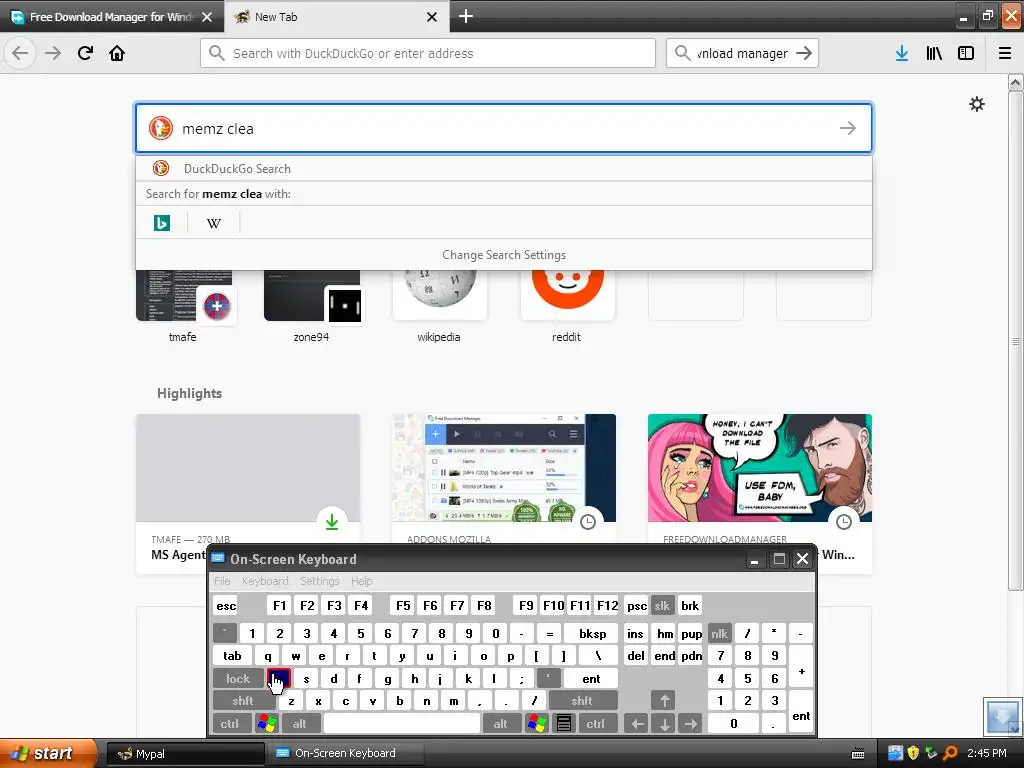
Task: Click the esc key on keyboard
Action: pos(226,605)
